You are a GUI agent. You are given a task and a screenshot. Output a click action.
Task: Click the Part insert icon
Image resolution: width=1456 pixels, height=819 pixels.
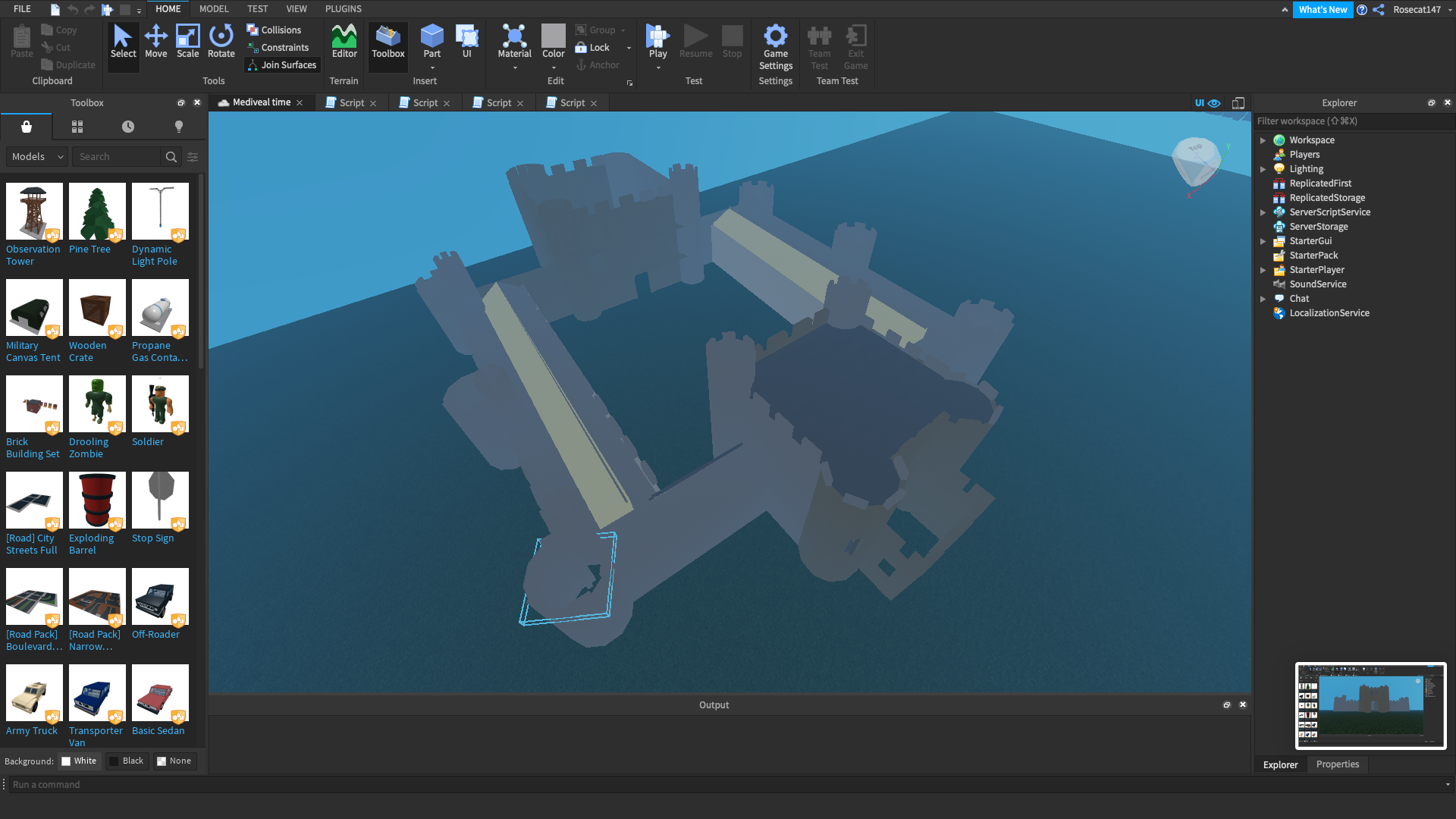(431, 38)
